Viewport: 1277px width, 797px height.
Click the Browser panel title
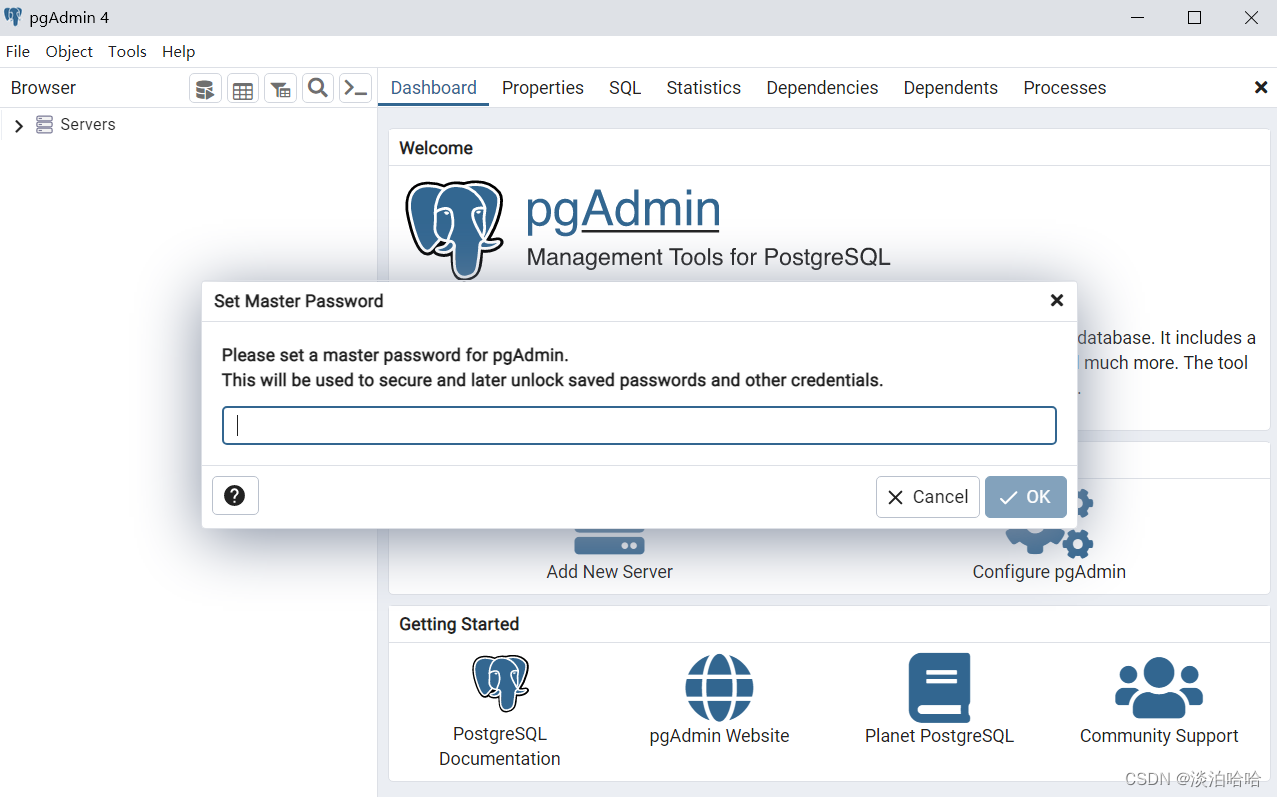43,88
